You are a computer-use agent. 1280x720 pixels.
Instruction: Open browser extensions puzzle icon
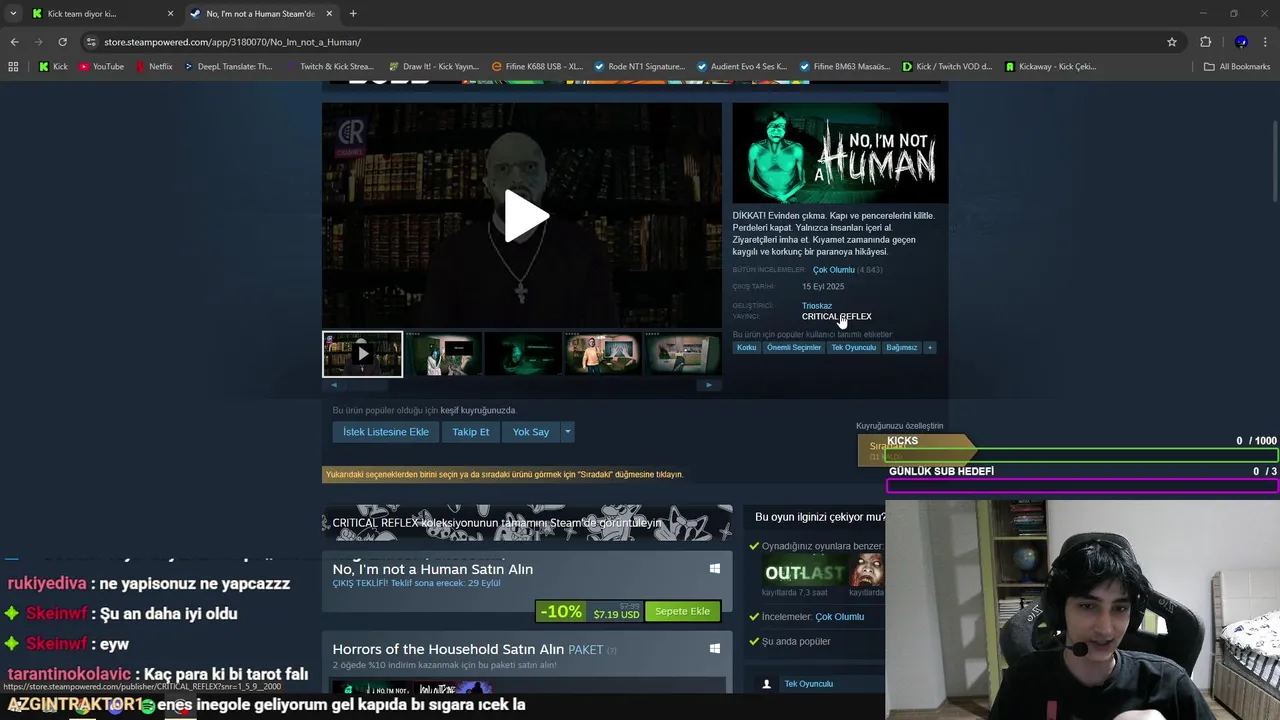coord(1205,42)
